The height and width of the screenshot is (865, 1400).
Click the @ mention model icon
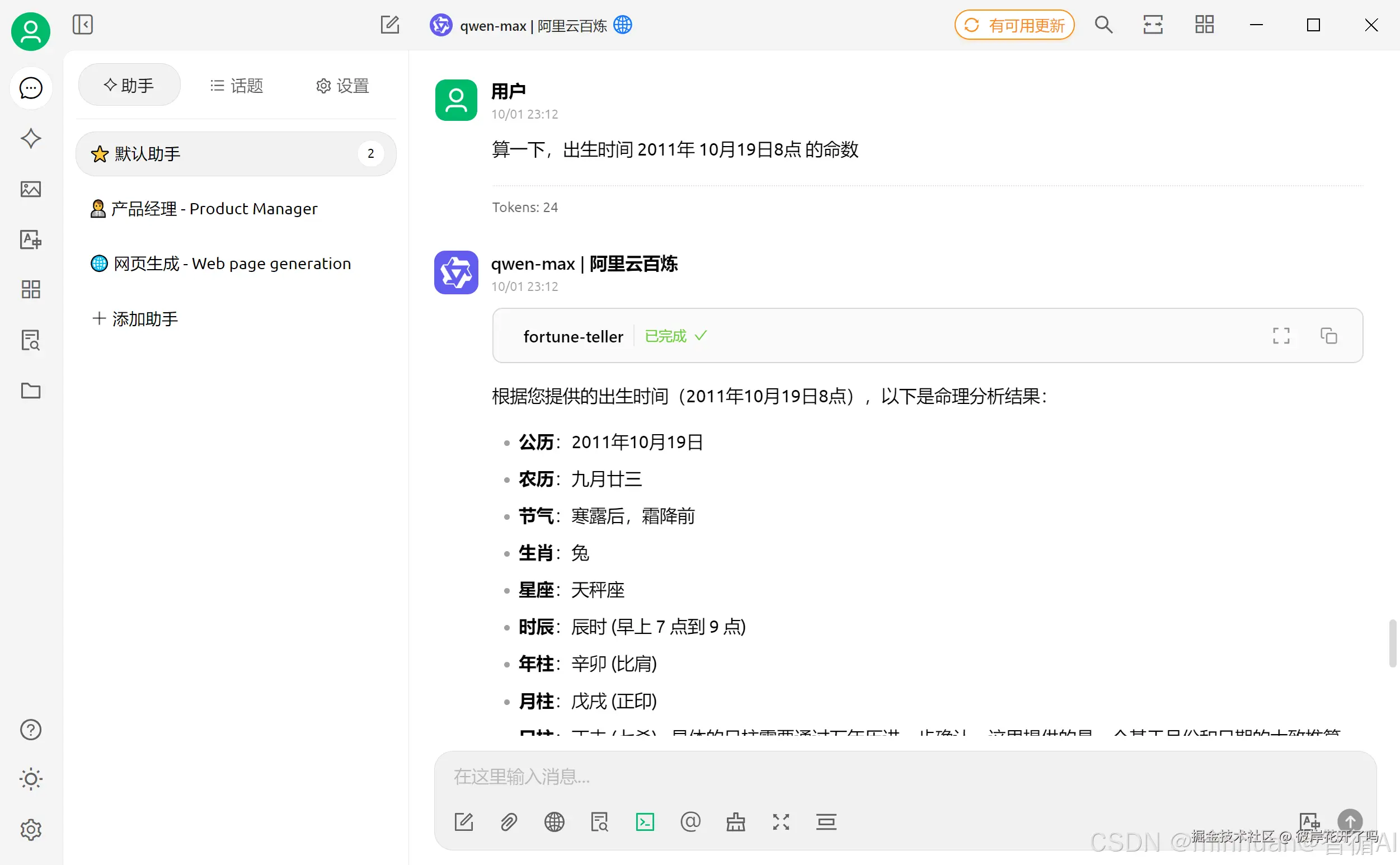coord(690,822)
